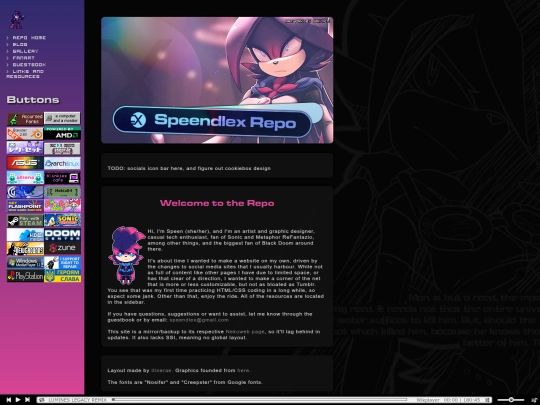
Task: Click the green Nokia-style phone badge
Action: point(62,191)
